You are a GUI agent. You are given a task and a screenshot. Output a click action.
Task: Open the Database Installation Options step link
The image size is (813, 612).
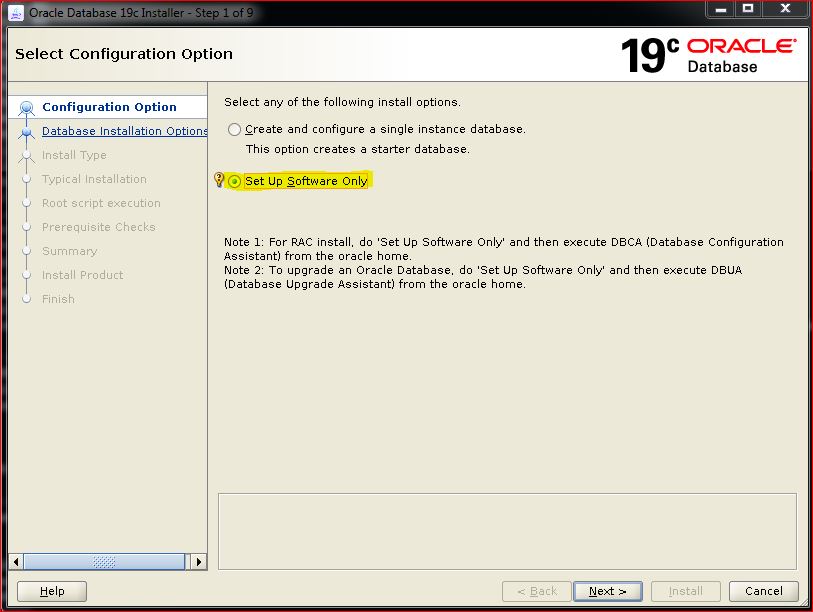pos(124,131)
